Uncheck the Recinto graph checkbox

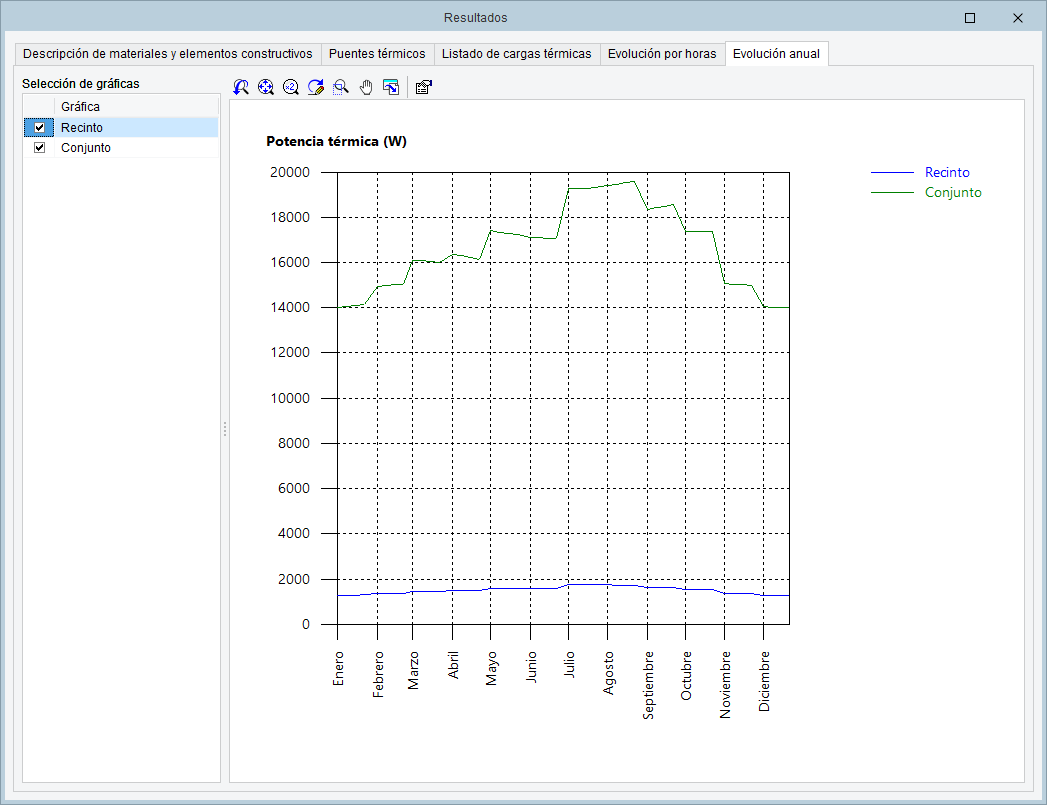click(x=40, y=128)
